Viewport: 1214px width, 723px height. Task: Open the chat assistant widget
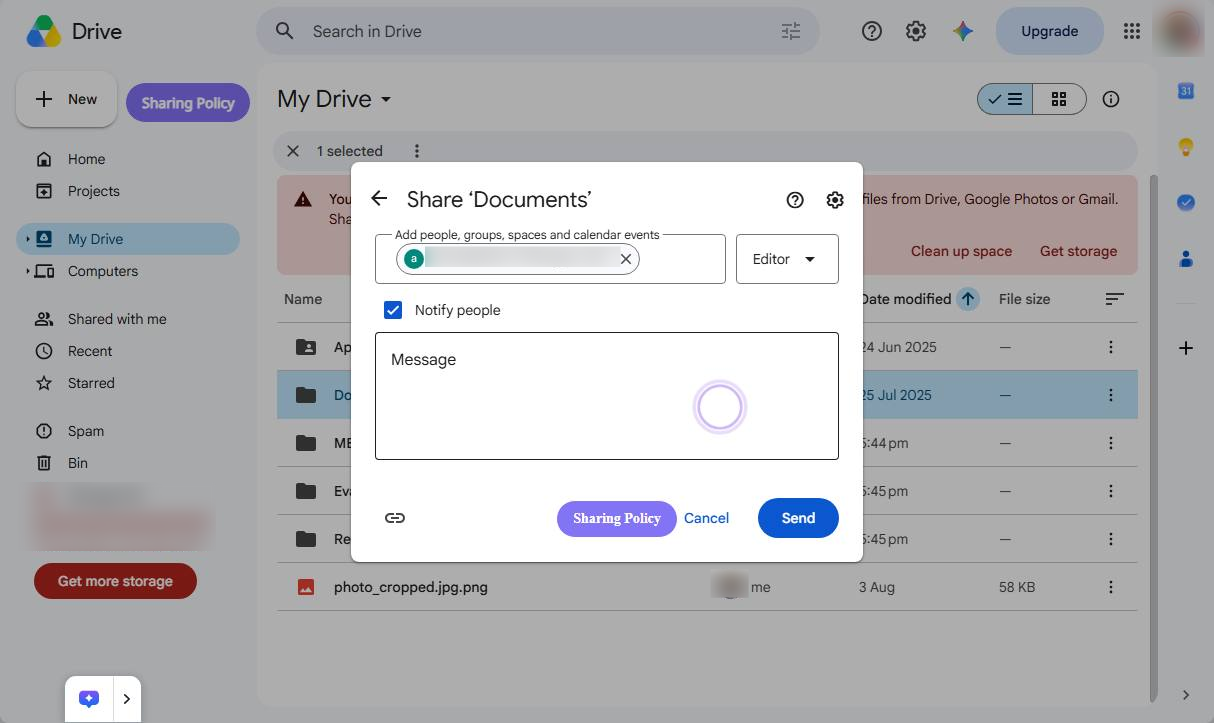(89, 699)
